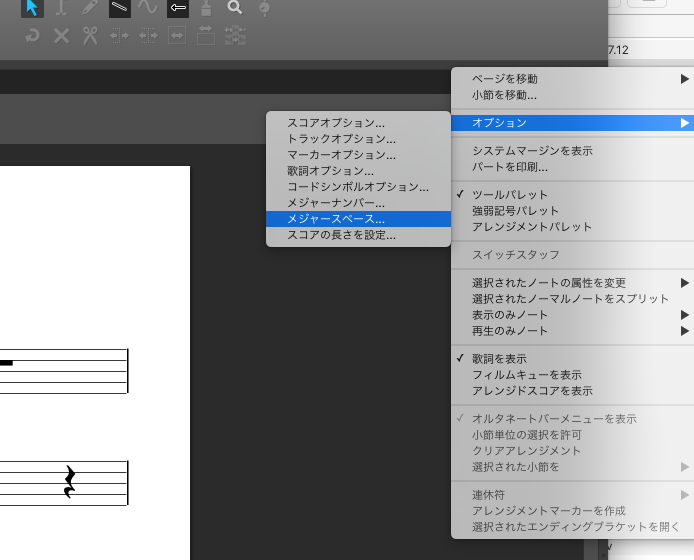Click the whole rest in upper staff
The height and width of the screenshot is (560, 694).
(6, 363)
